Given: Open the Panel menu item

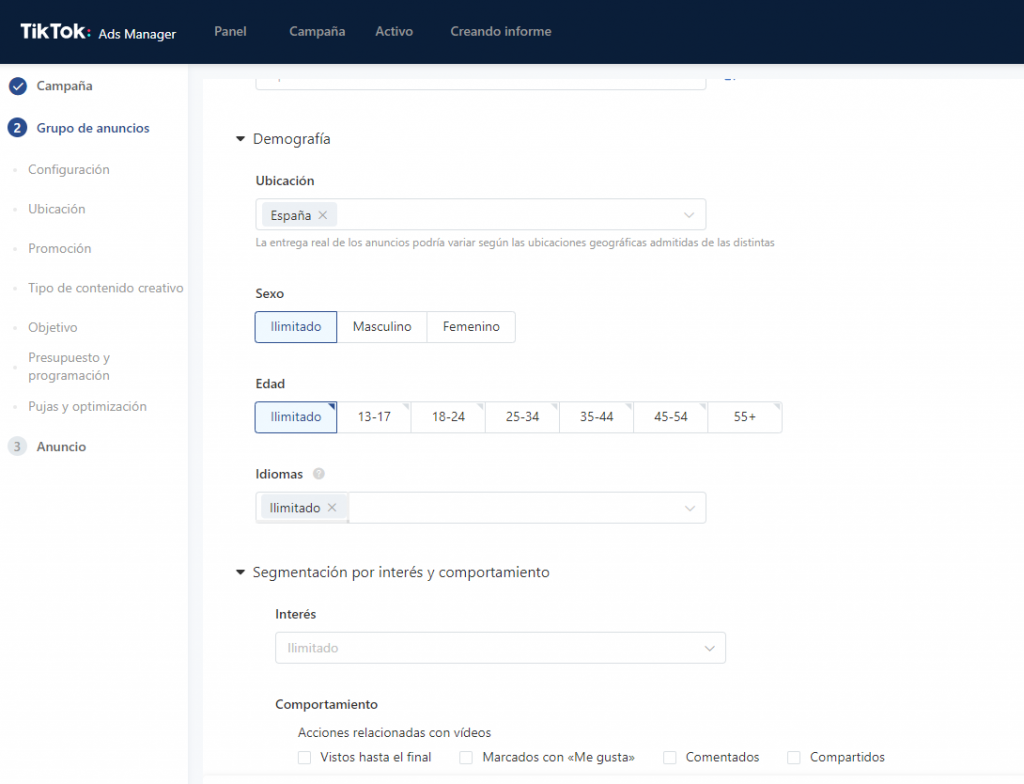Looking at the screenshot, I should tap(230, 31).
